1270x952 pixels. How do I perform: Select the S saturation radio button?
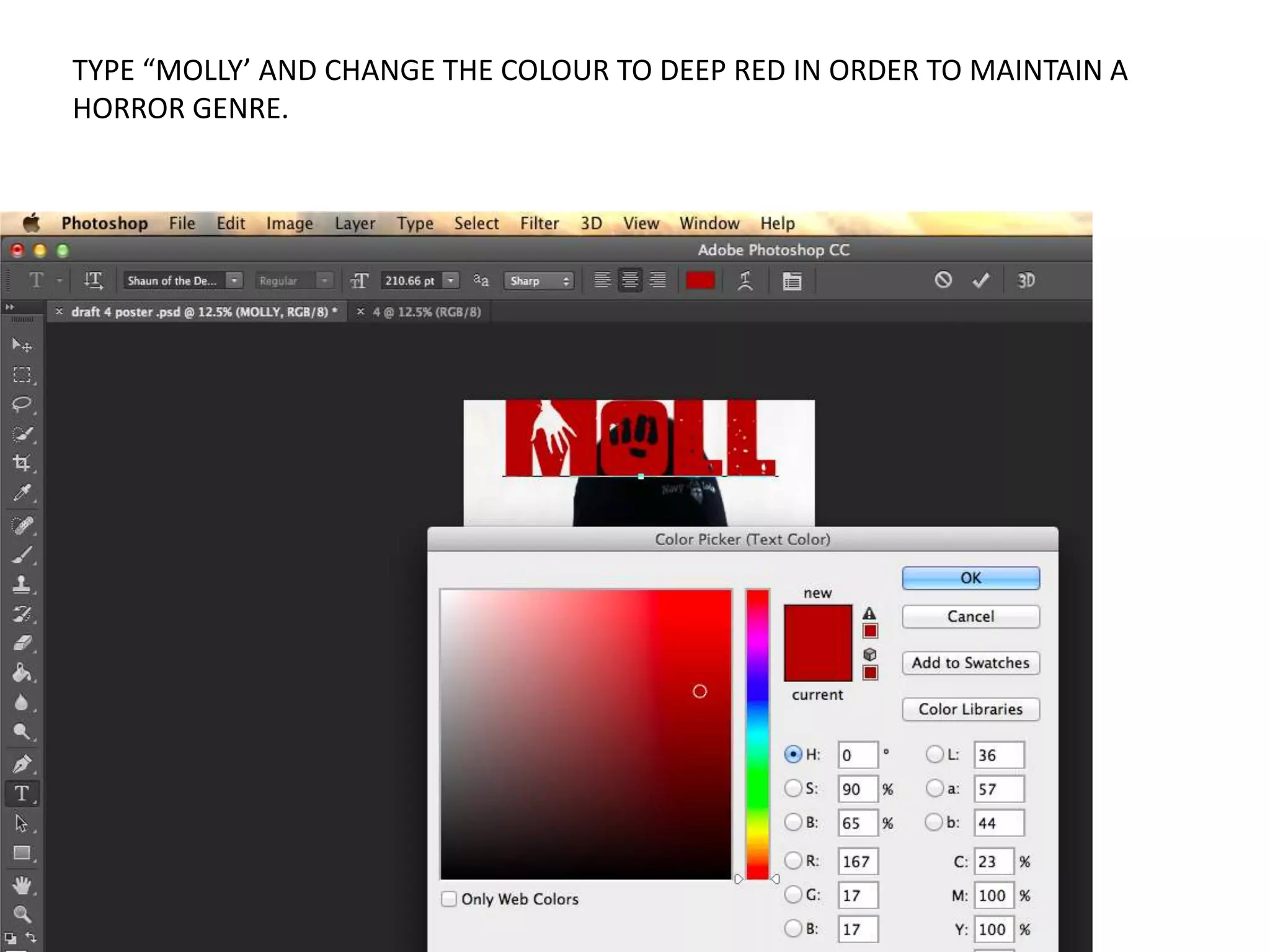(x=793, y=788)
